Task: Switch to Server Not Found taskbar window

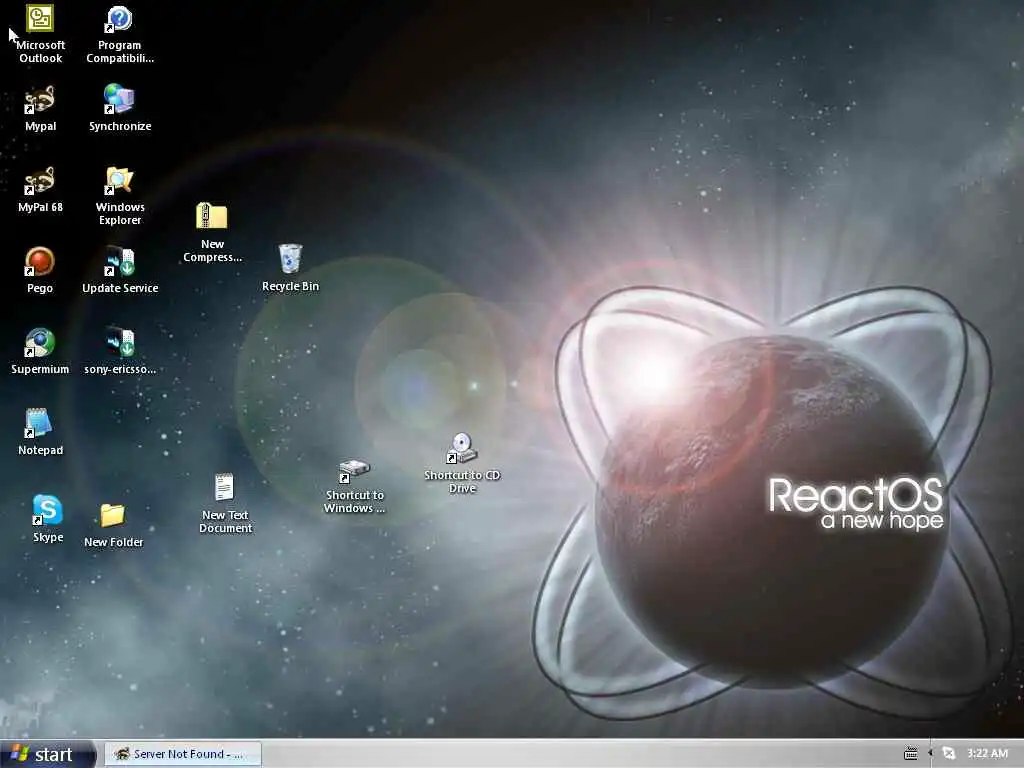Action: click(183, 754)
